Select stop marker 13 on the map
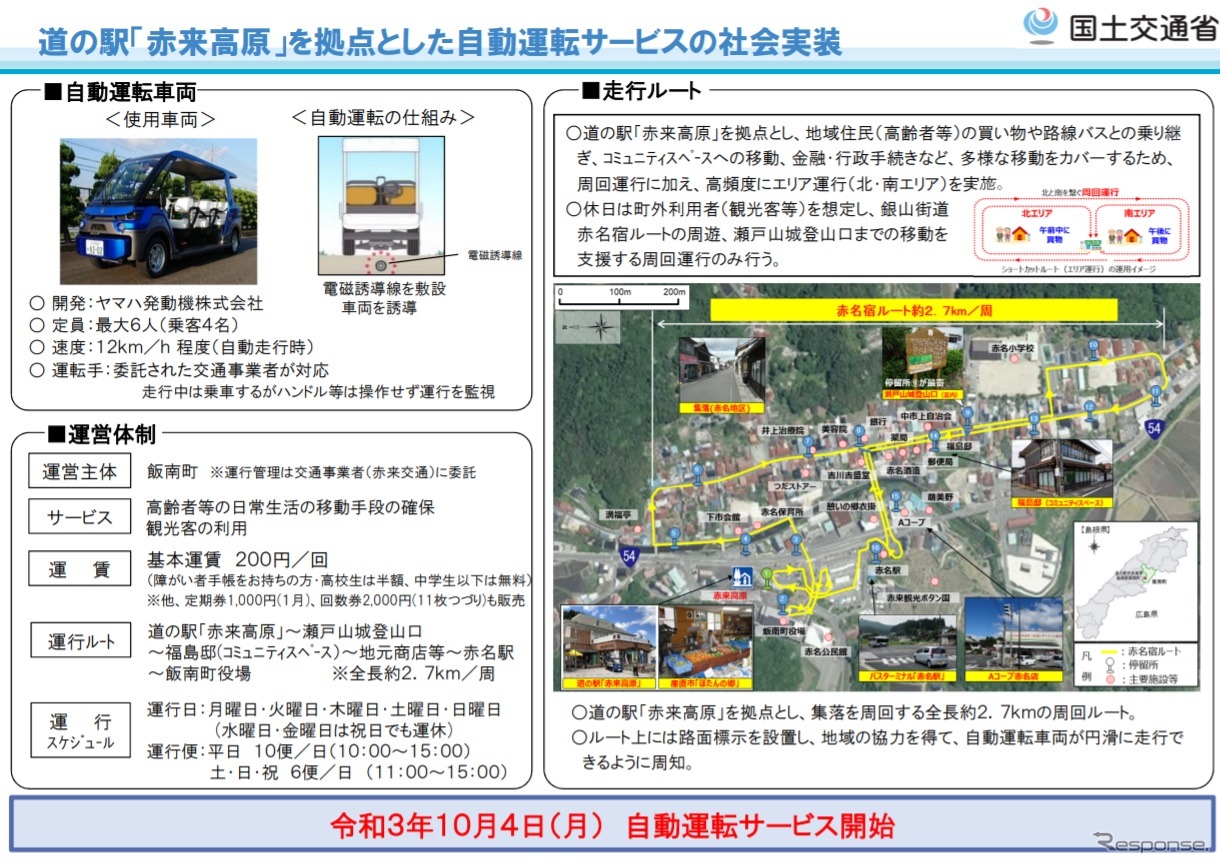 (x=1034, y=422)
